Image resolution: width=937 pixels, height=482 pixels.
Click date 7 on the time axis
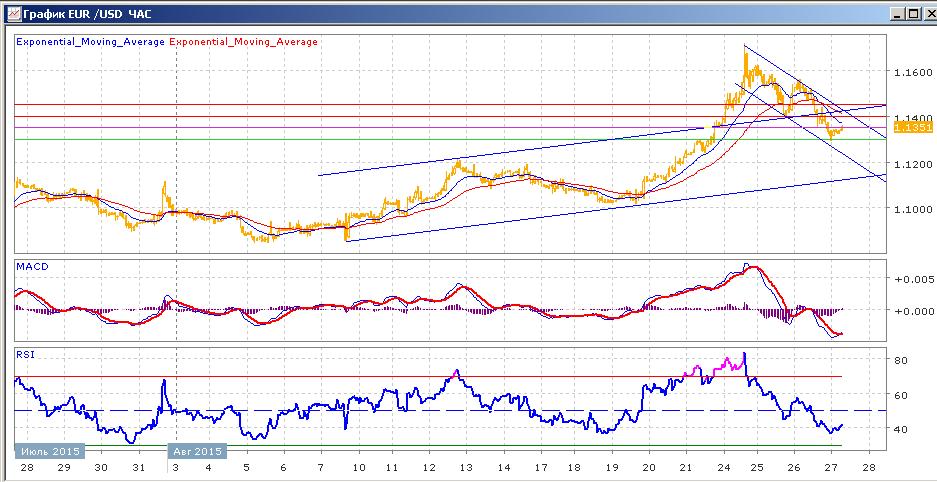click(x=321, y=467)
